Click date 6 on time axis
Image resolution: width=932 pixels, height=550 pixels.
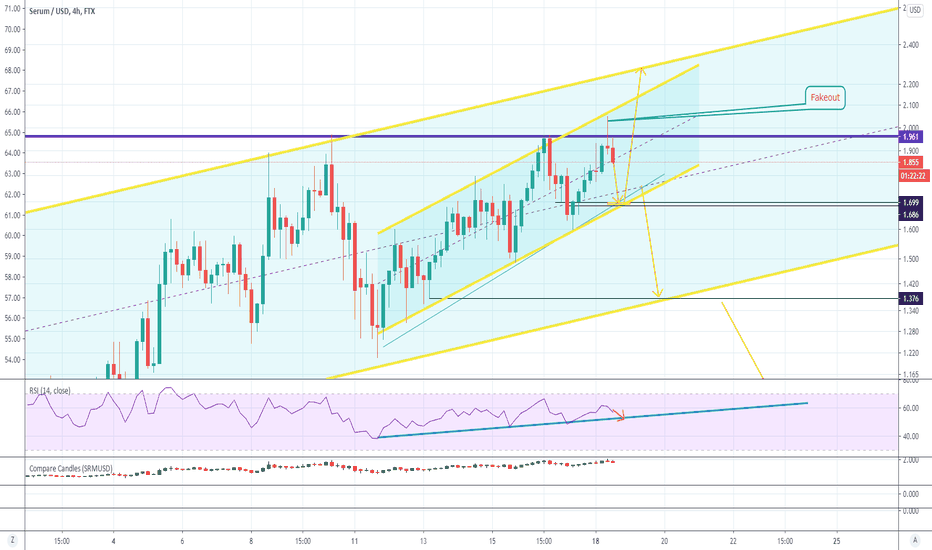tap(182, 541)
